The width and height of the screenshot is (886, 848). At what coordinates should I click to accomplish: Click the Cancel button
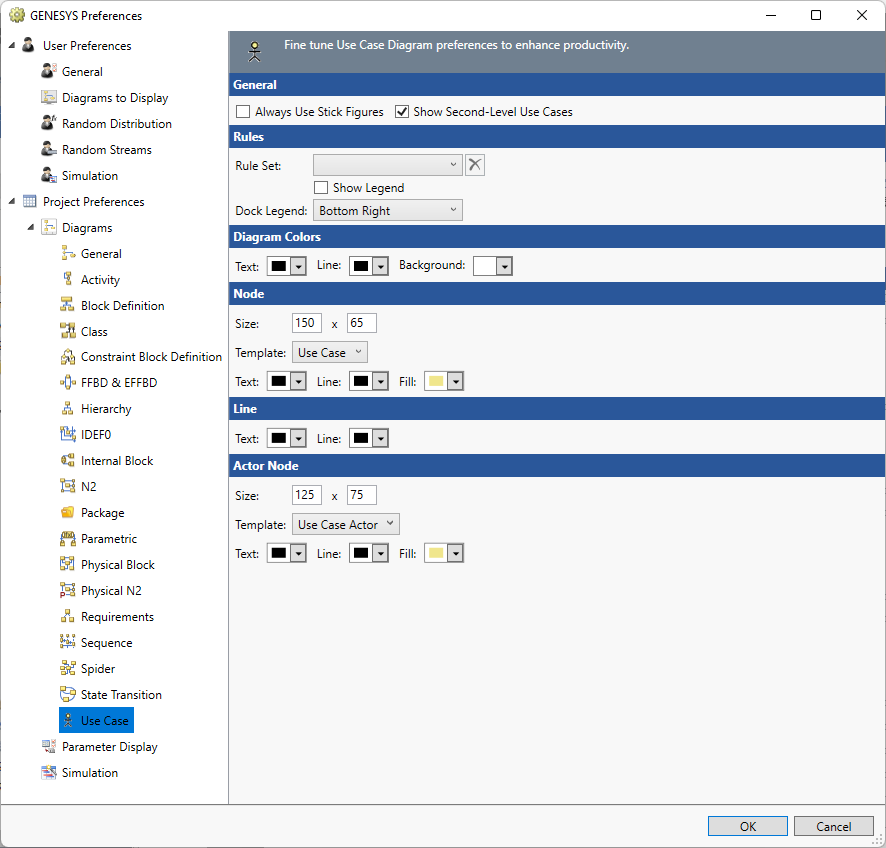click(x=834, y=826)
